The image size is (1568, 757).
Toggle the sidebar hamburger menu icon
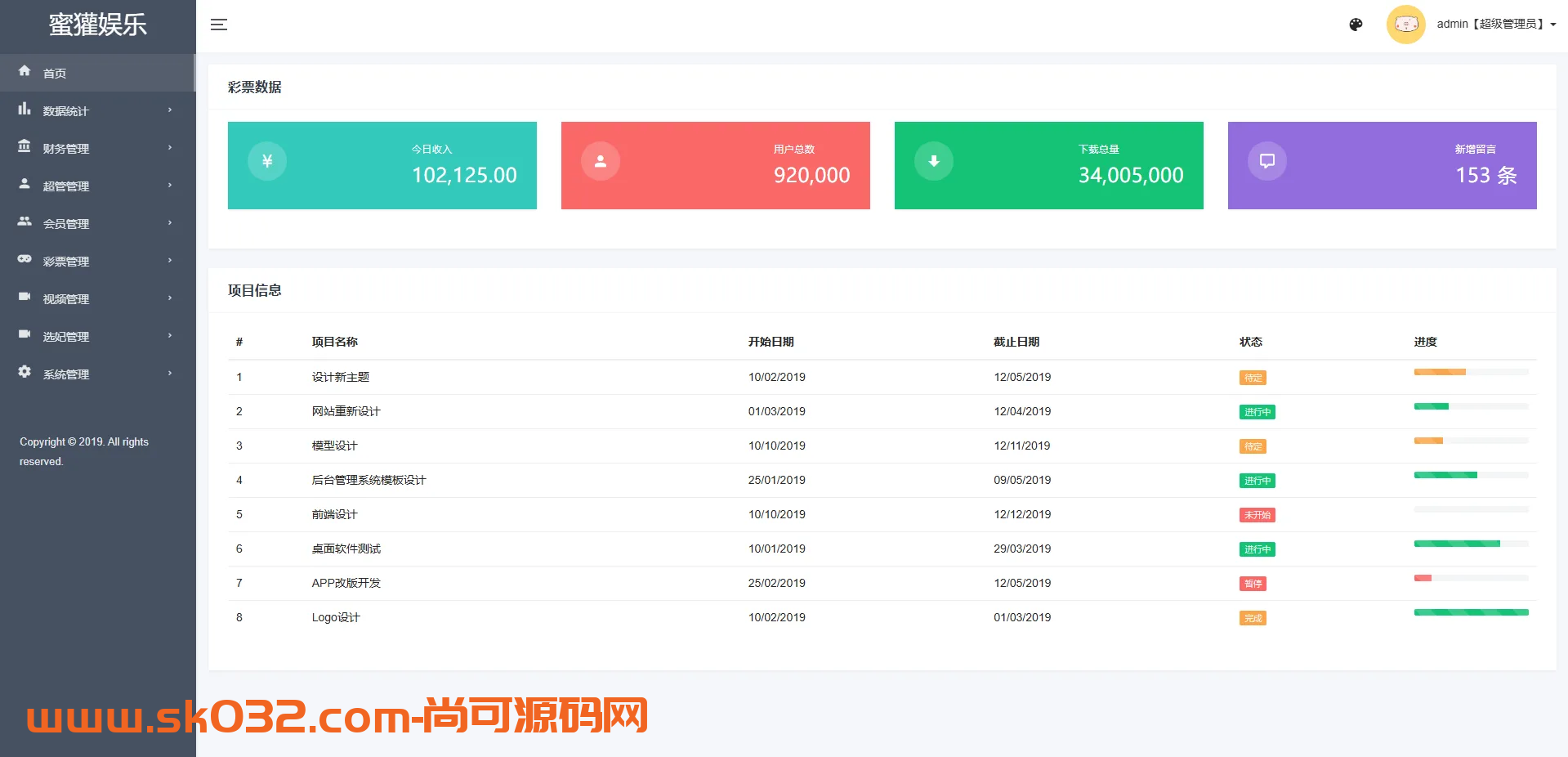tap(219, 25)
